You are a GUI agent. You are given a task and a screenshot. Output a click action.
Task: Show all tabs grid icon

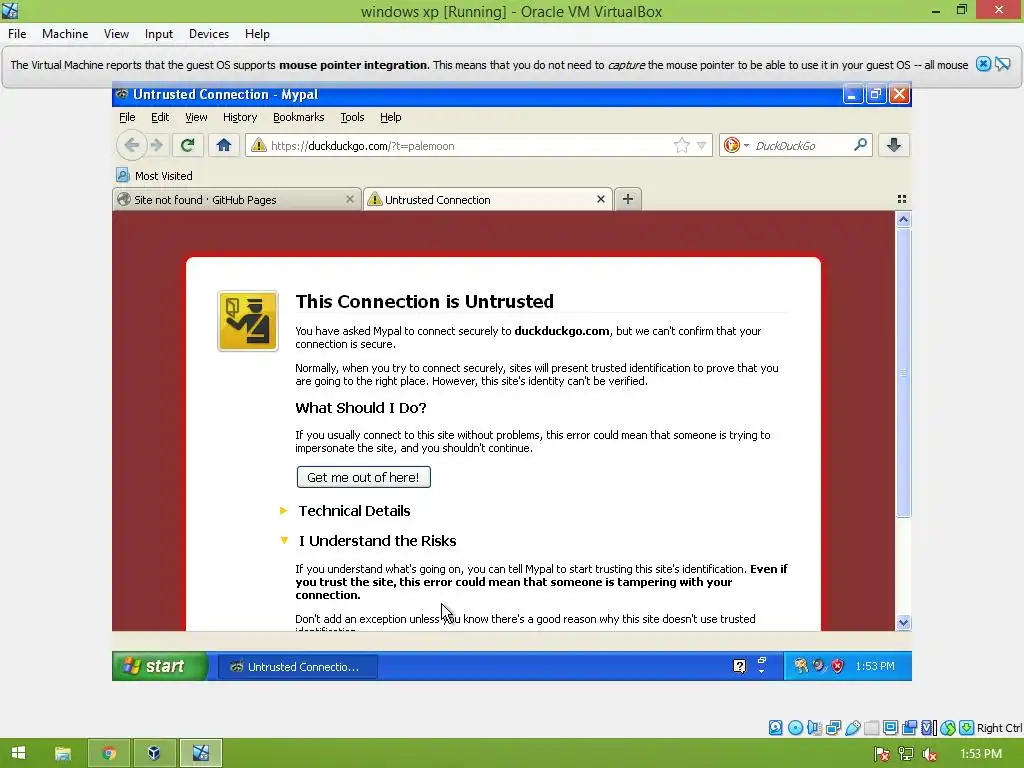tap(901, 199)
